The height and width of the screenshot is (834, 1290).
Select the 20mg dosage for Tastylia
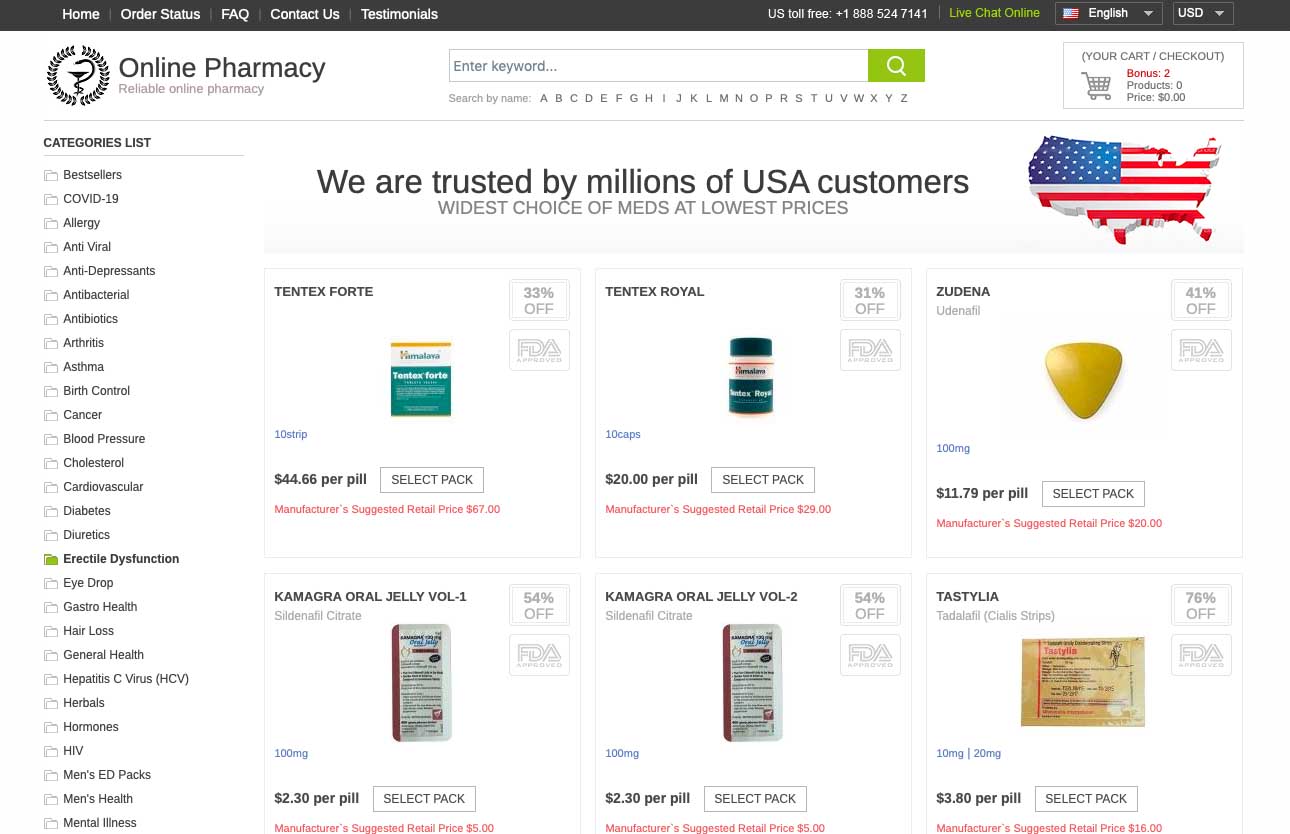tap(987, 753)
